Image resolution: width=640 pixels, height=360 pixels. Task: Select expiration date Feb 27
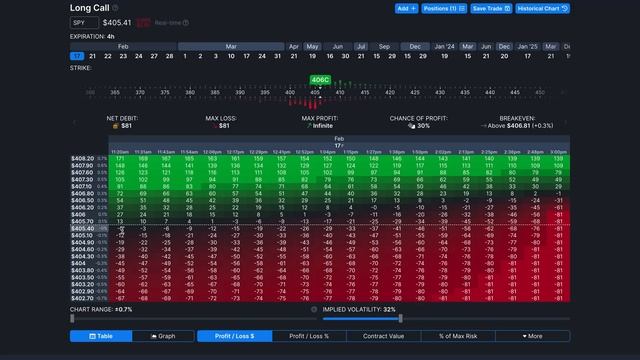pos(154,56)
